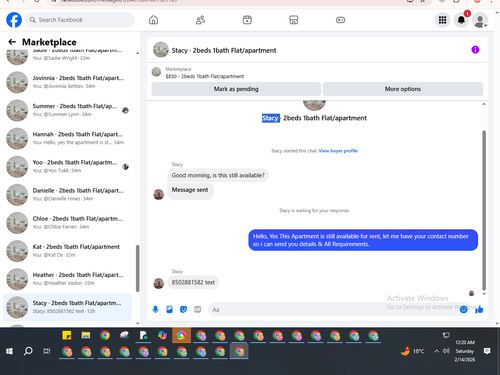Click the GIF icon in composer
This screenshot has width=500, height=375.
point(198,310)
